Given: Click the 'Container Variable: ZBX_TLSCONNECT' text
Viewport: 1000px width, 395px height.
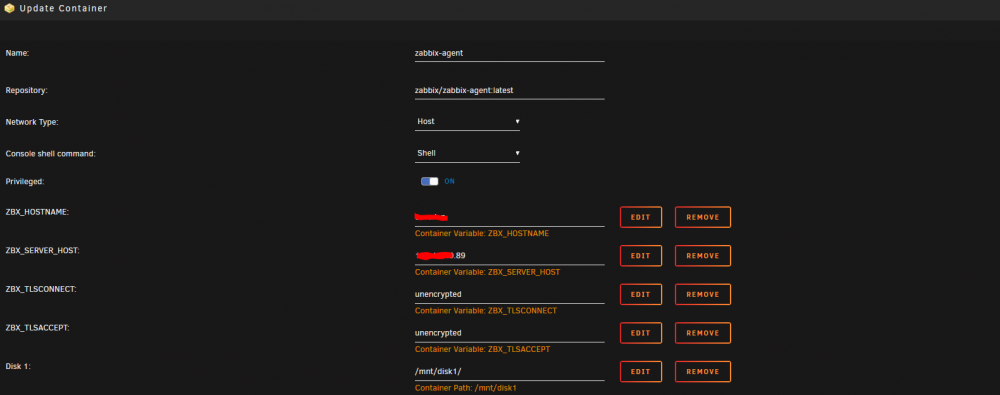Looking at the screenshot, I should (486, 311).
